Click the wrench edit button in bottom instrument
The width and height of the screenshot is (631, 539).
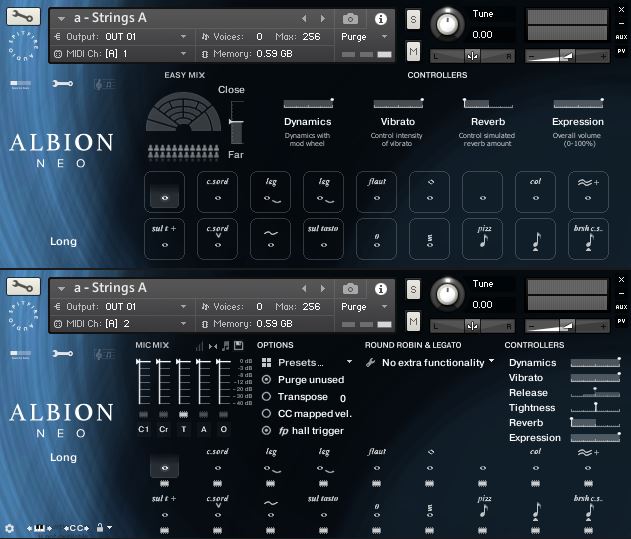[x=23, y=286]
